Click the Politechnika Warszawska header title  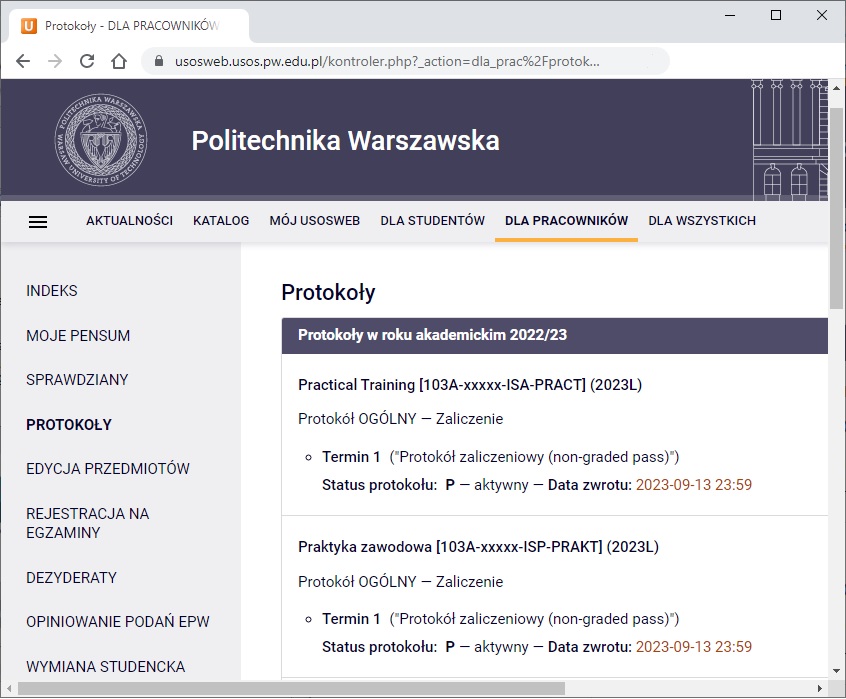345,141
